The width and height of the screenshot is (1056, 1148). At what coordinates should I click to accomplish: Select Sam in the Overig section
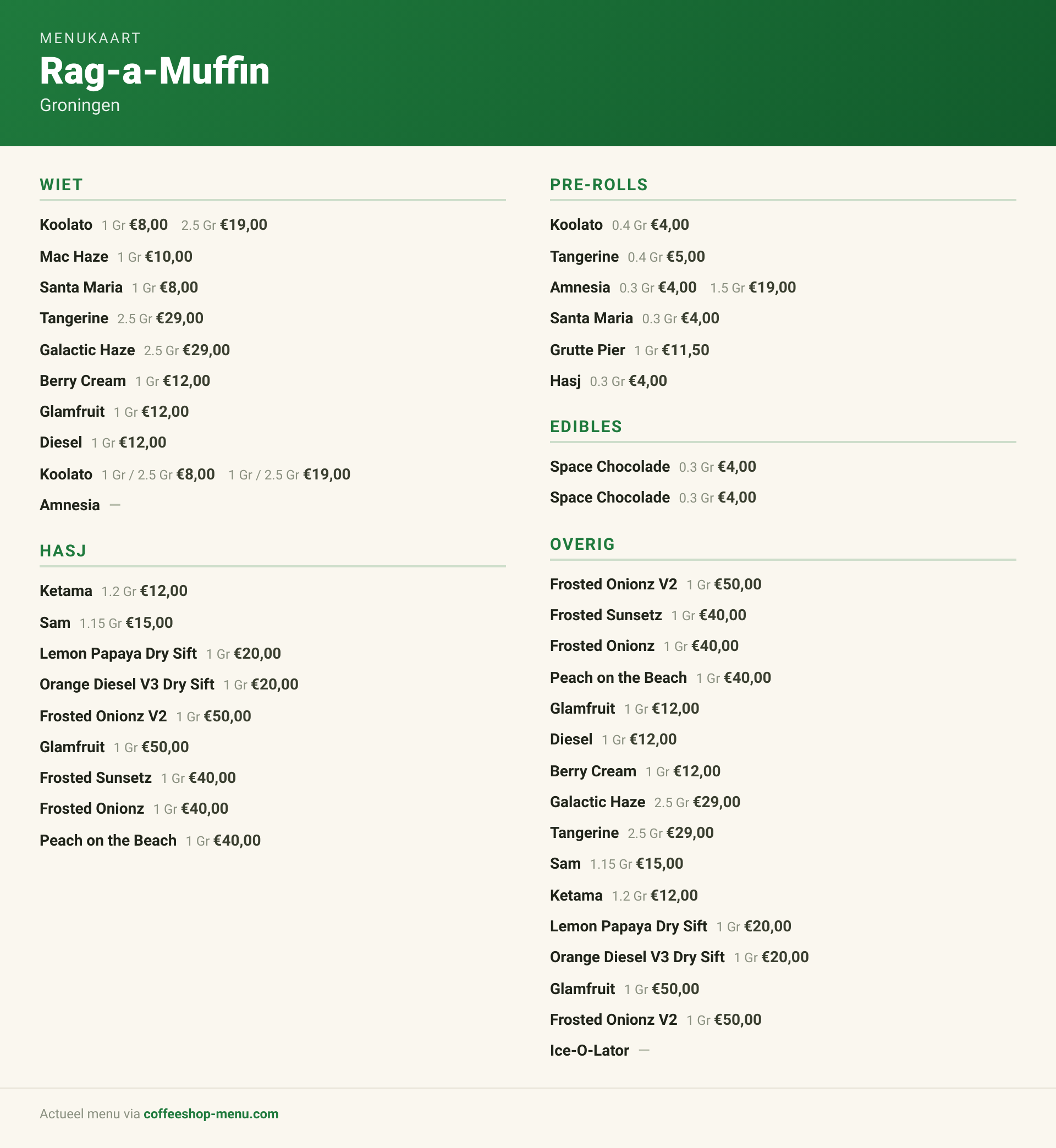565,864
